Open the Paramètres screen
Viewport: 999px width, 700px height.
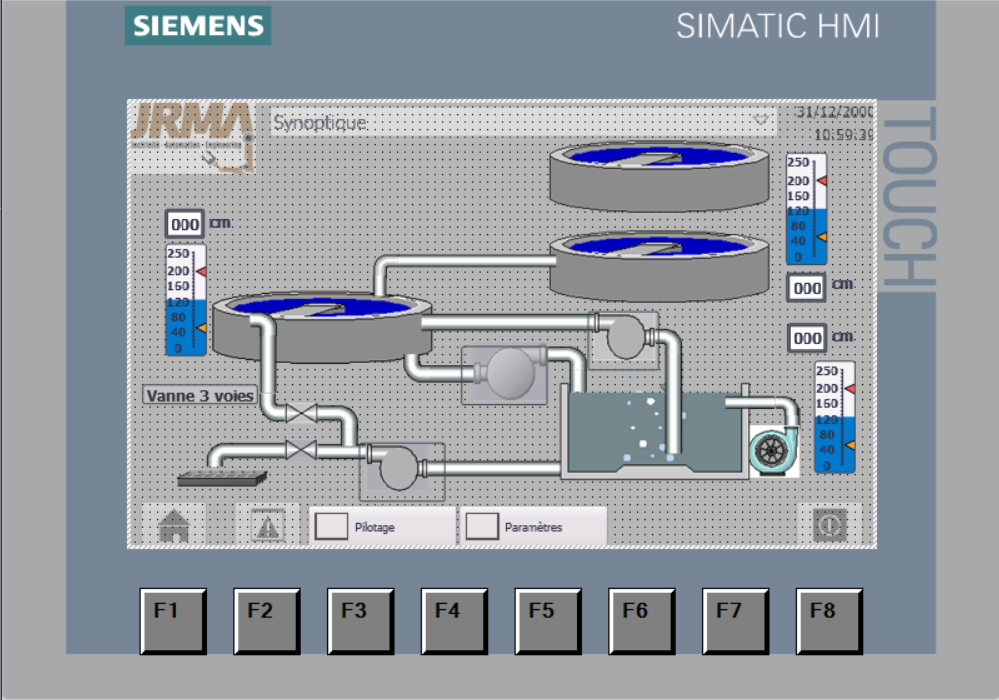[533, 526]
